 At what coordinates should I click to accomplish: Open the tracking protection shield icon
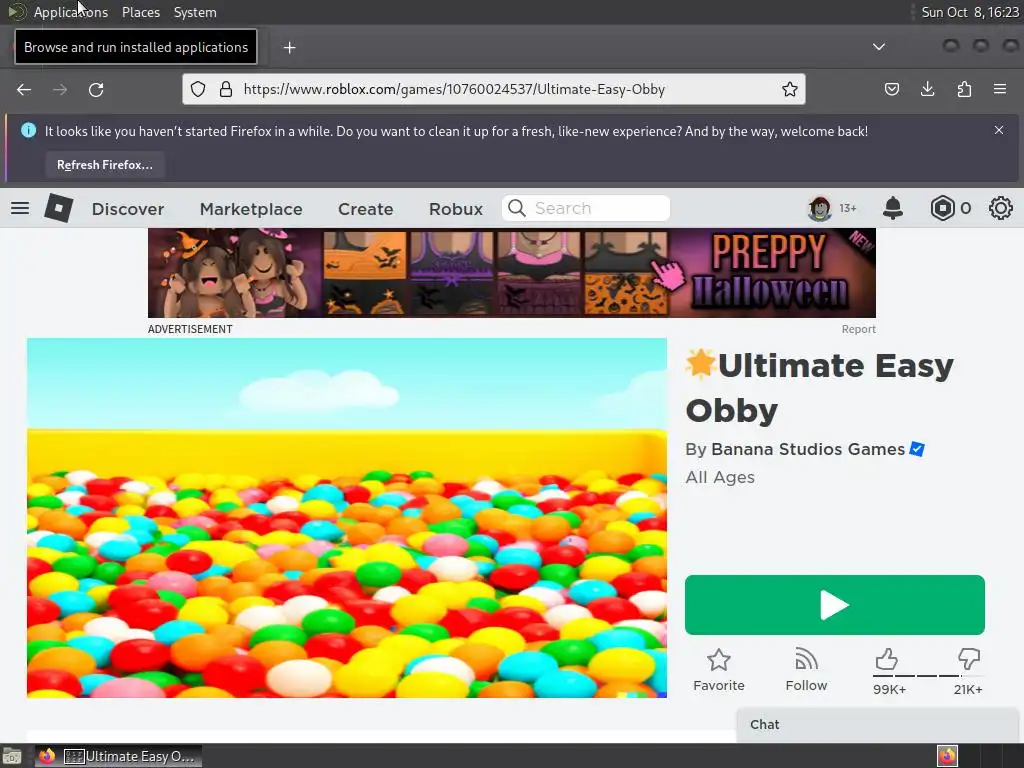[198, 89]
